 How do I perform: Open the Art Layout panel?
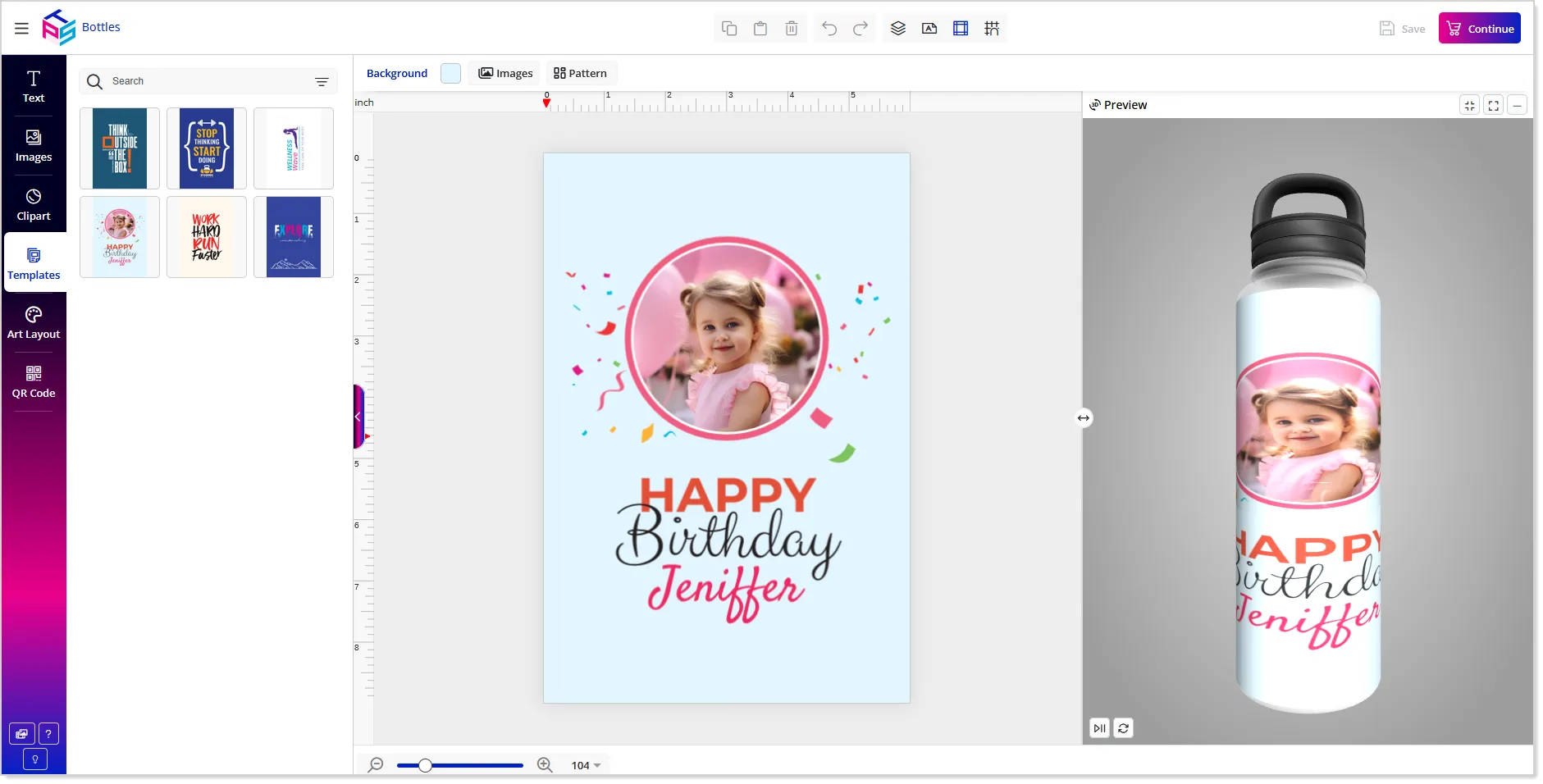click(x=34, y=323)
